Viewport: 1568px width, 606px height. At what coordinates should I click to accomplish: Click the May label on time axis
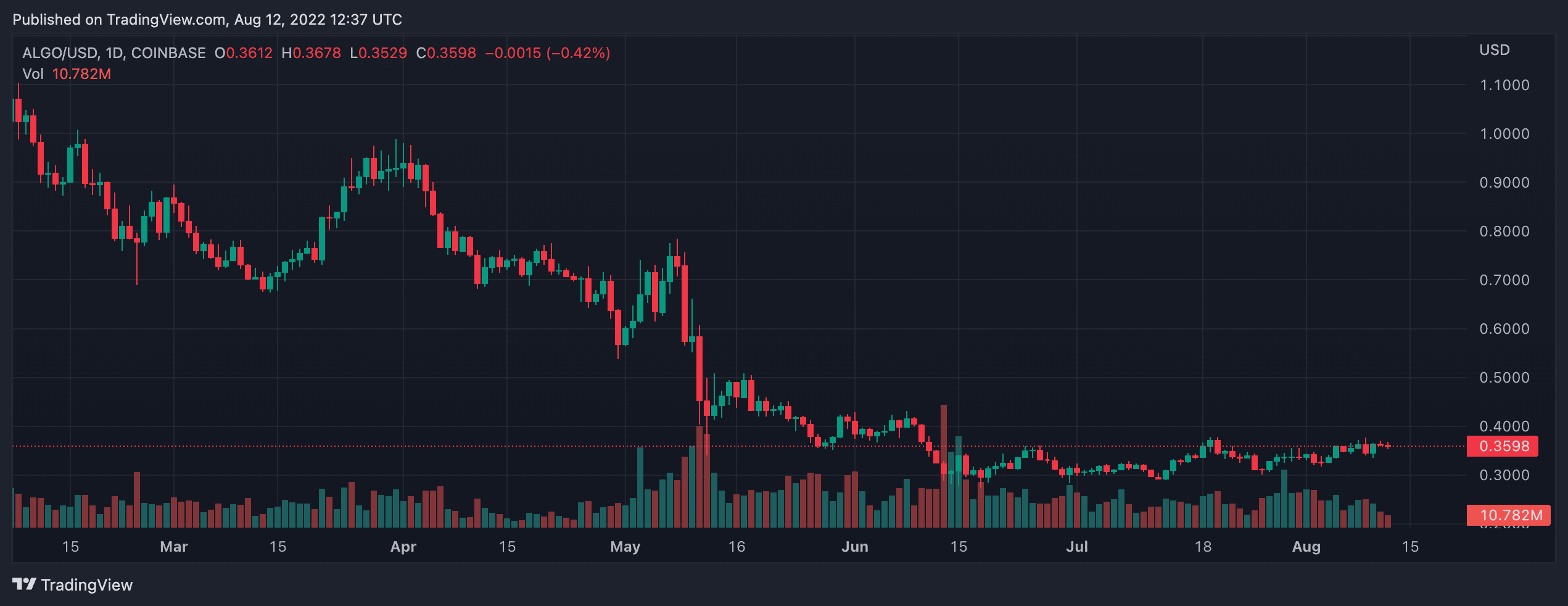click(625, 547)
